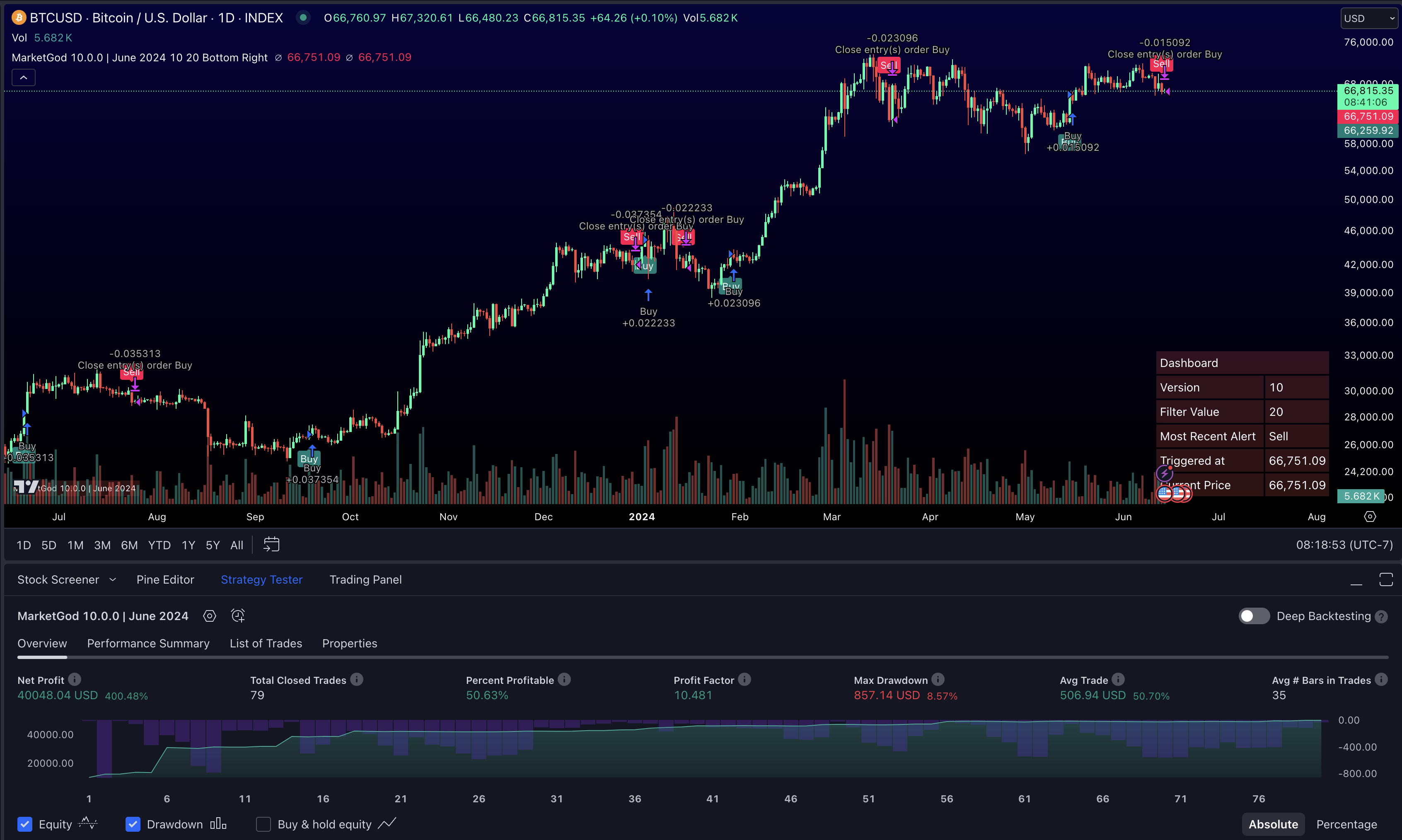The width and height of the screenshot is (1402, 840).
Task: Open the go-to-date calendar icon
Action: (272, 545)
